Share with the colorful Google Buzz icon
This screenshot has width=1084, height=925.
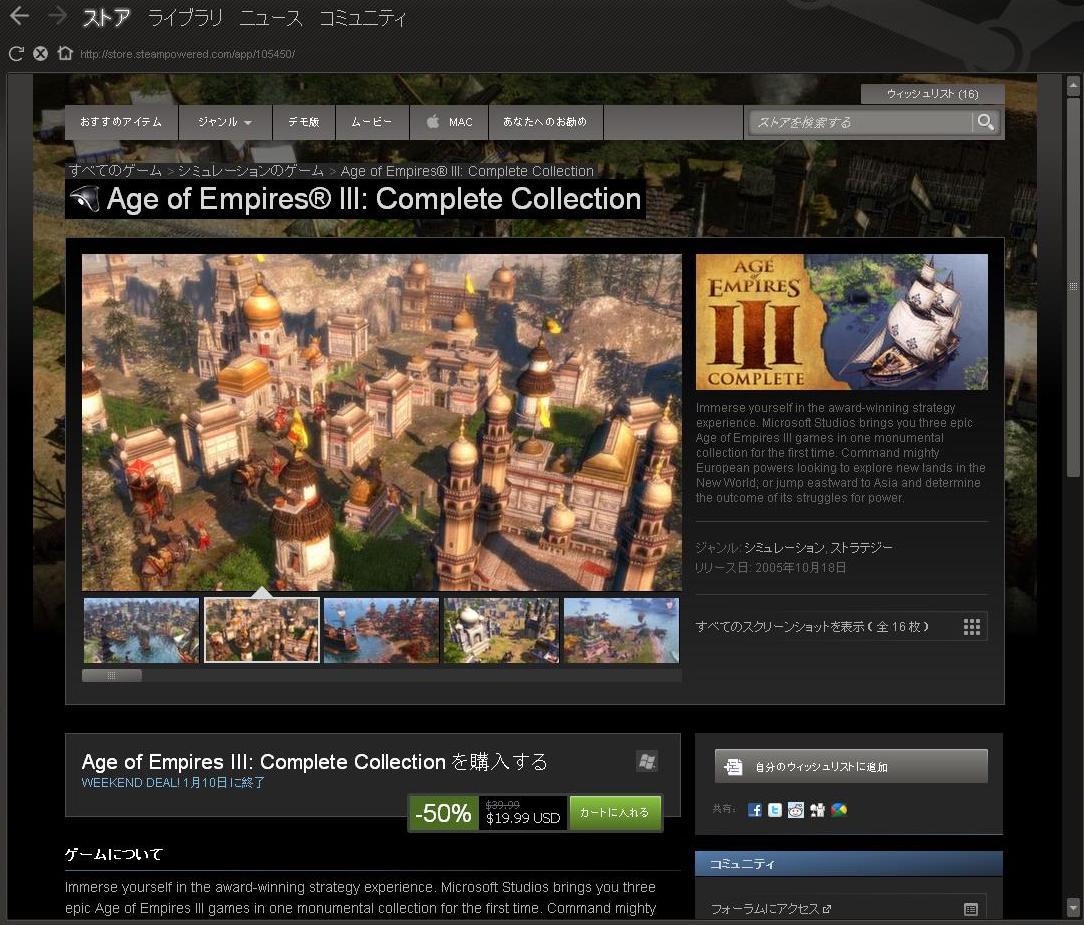point(839,810)
